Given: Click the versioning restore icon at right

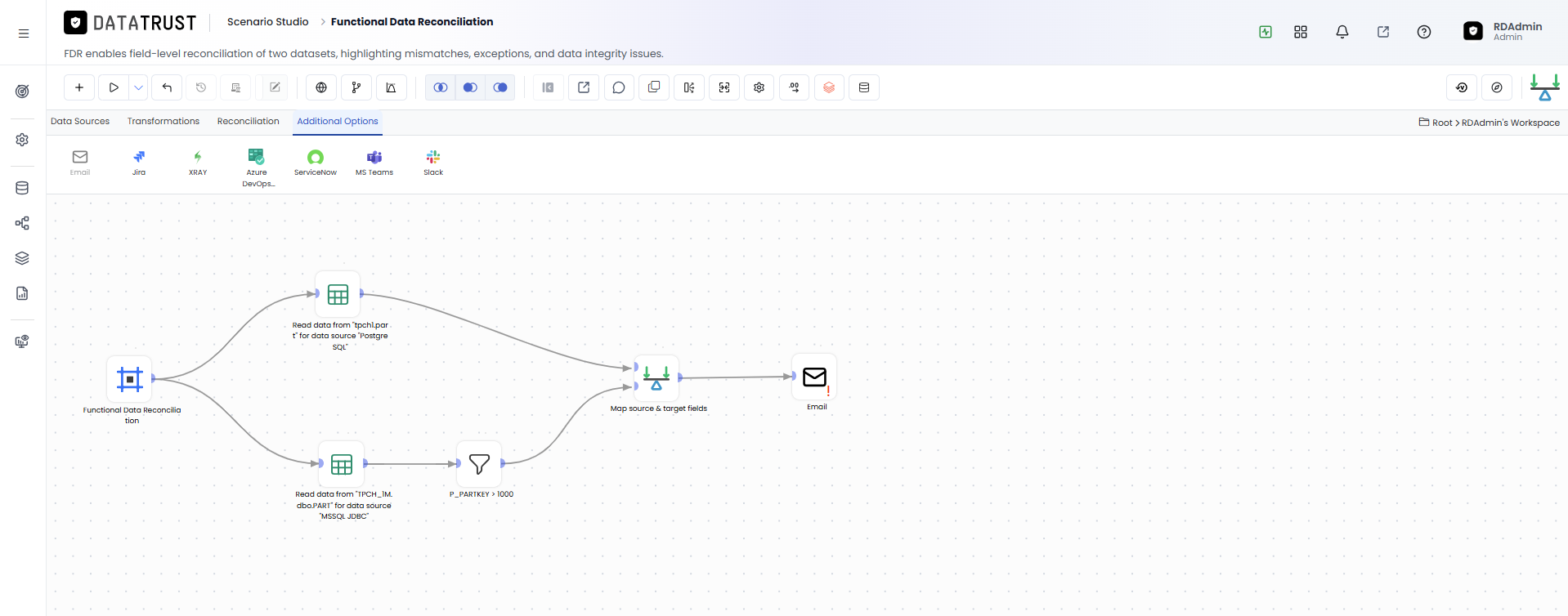Looking at the screenshot, I should 1462,87.
